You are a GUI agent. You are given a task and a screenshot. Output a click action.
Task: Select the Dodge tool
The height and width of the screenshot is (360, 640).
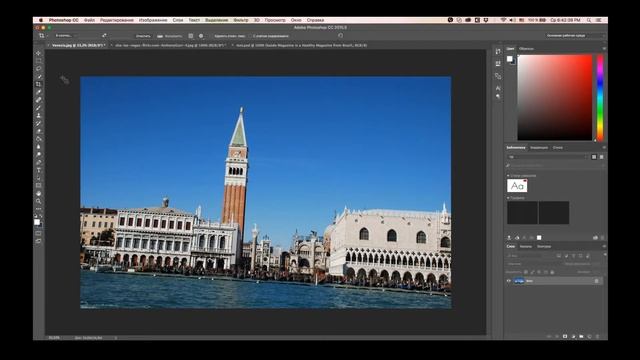[x=39, y=154]
